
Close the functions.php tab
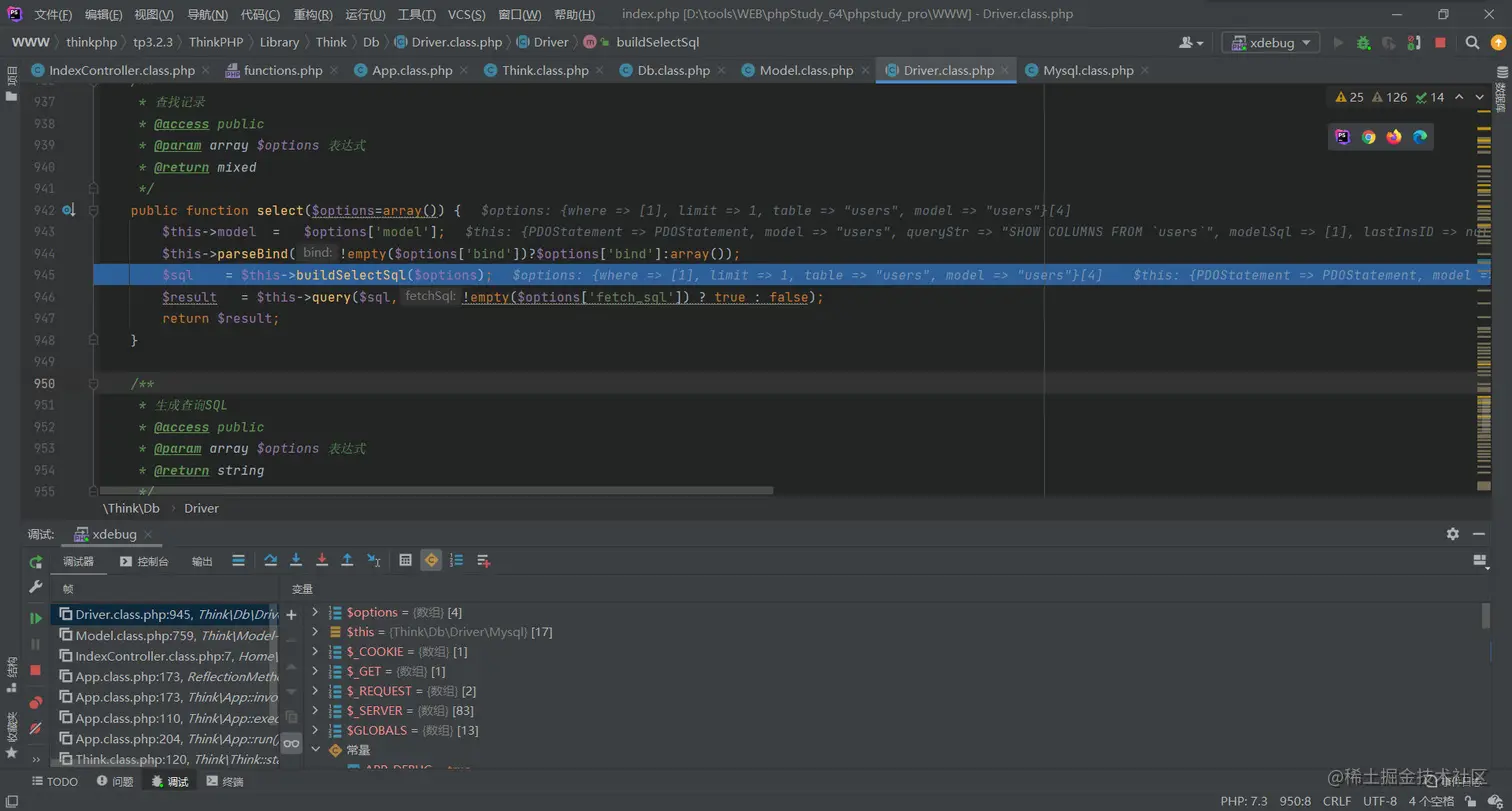(x=336, y=70)
